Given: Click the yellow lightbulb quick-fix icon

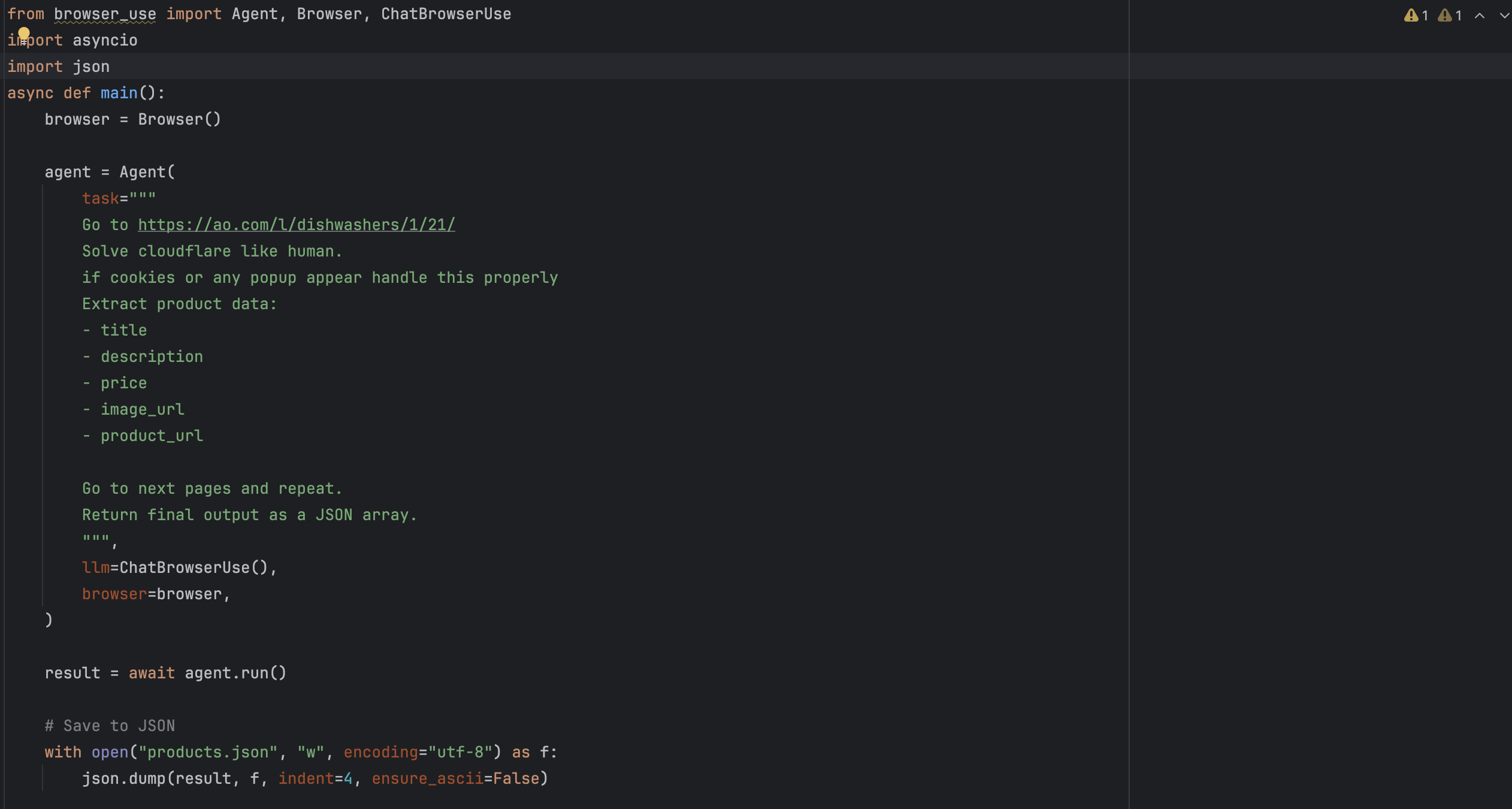Looking at the screenshot, I should (24, 34).
